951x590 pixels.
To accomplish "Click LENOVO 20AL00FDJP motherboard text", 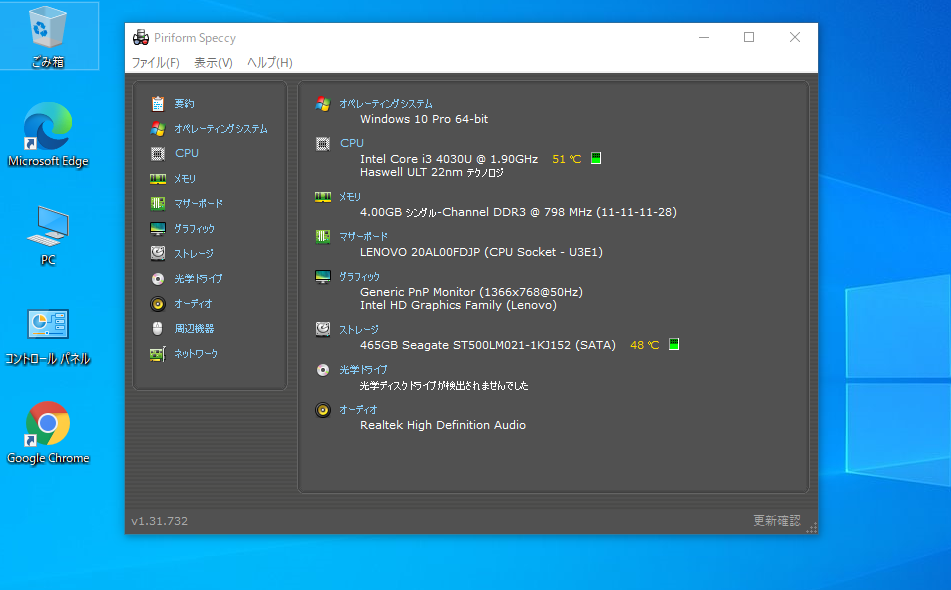I will (481, 252).
